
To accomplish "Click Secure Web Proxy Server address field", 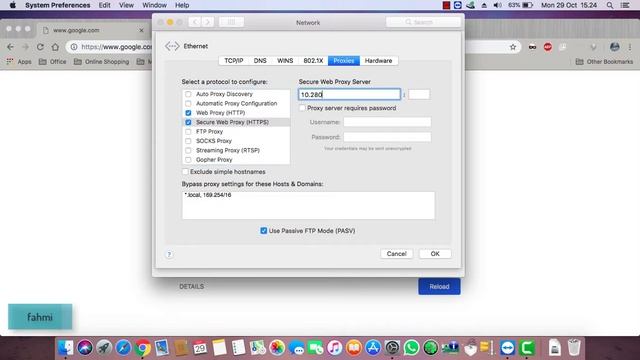I will 349,95.
